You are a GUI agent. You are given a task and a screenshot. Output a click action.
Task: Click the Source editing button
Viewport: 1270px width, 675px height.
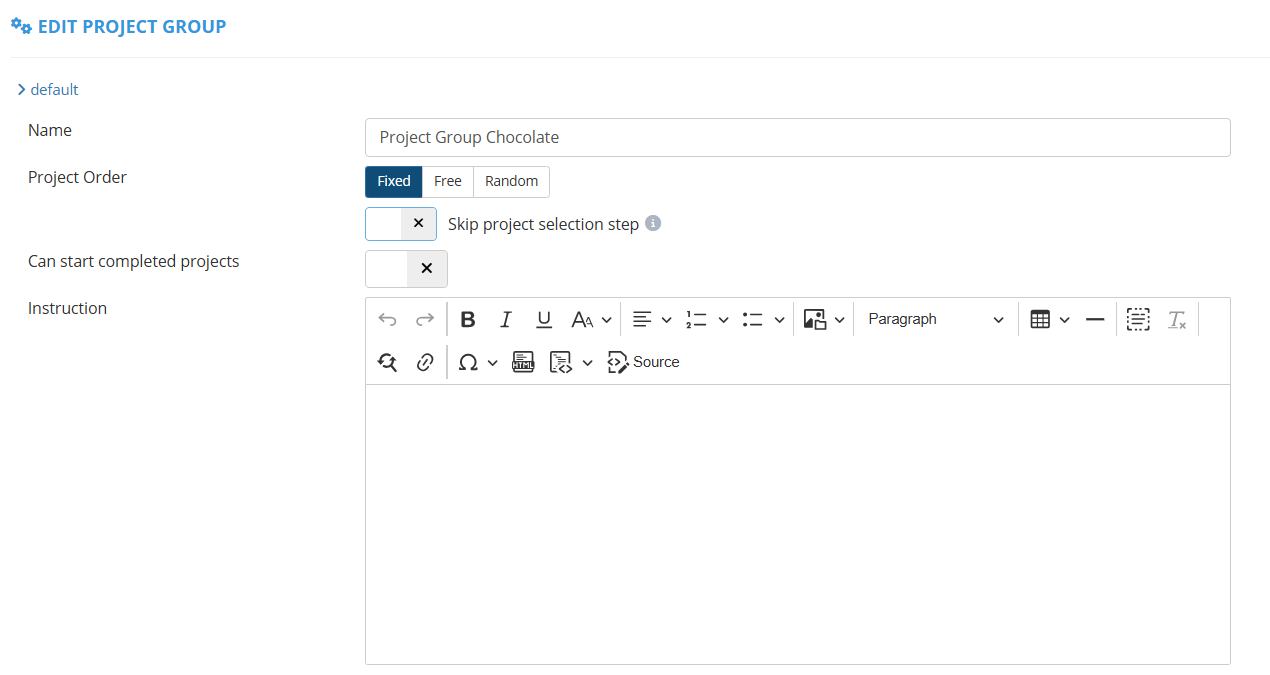644,362
